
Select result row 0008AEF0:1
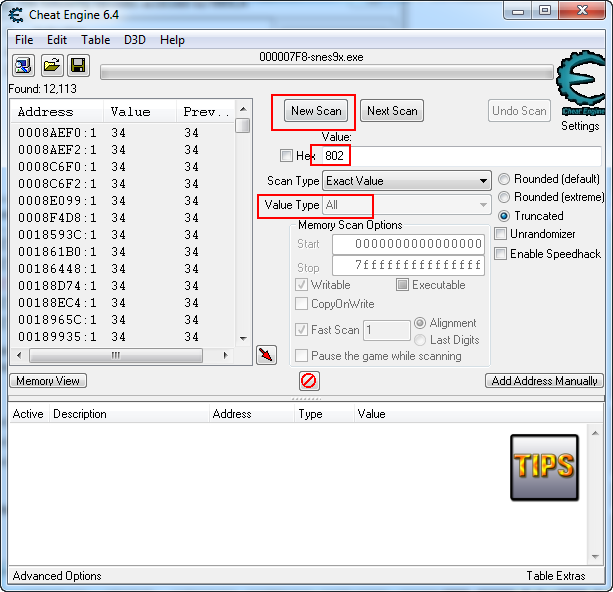click(123, 133)
